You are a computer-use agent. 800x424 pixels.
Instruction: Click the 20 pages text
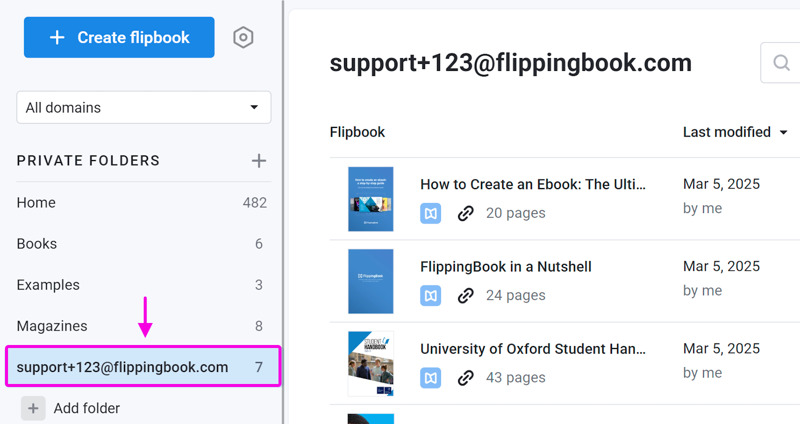tap(515, 213)
